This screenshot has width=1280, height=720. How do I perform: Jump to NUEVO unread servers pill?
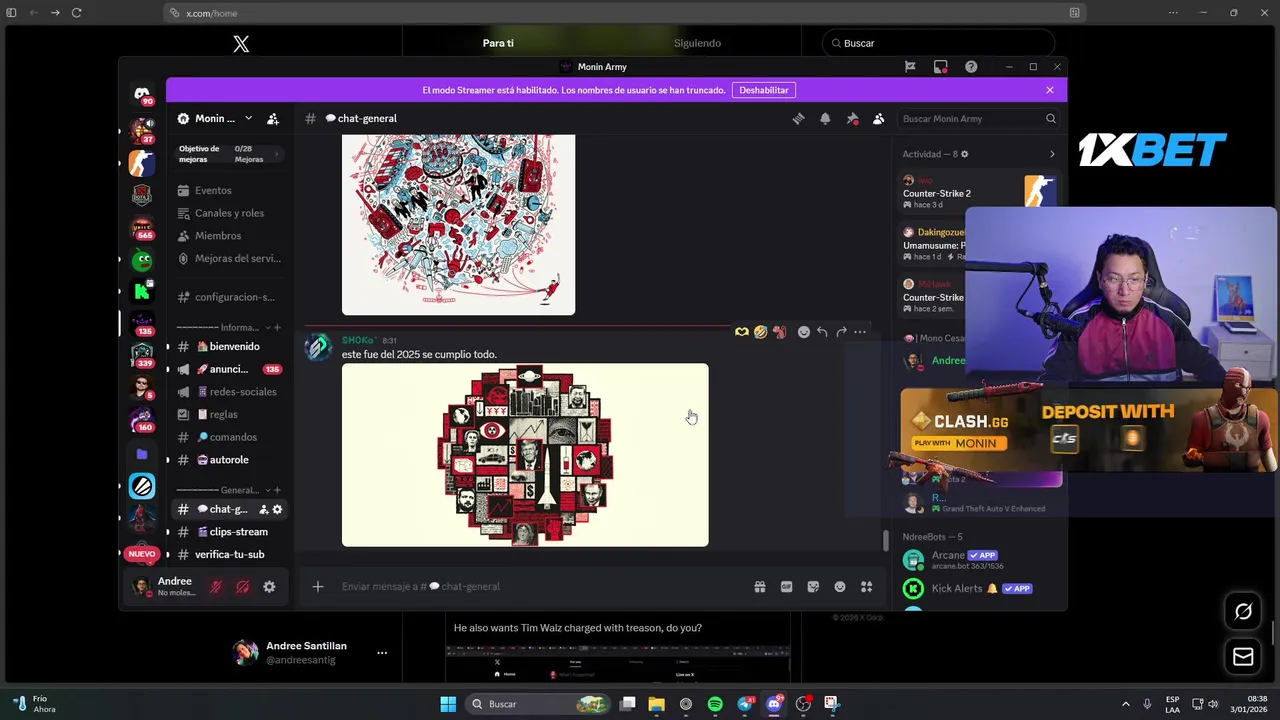point(142,554)
